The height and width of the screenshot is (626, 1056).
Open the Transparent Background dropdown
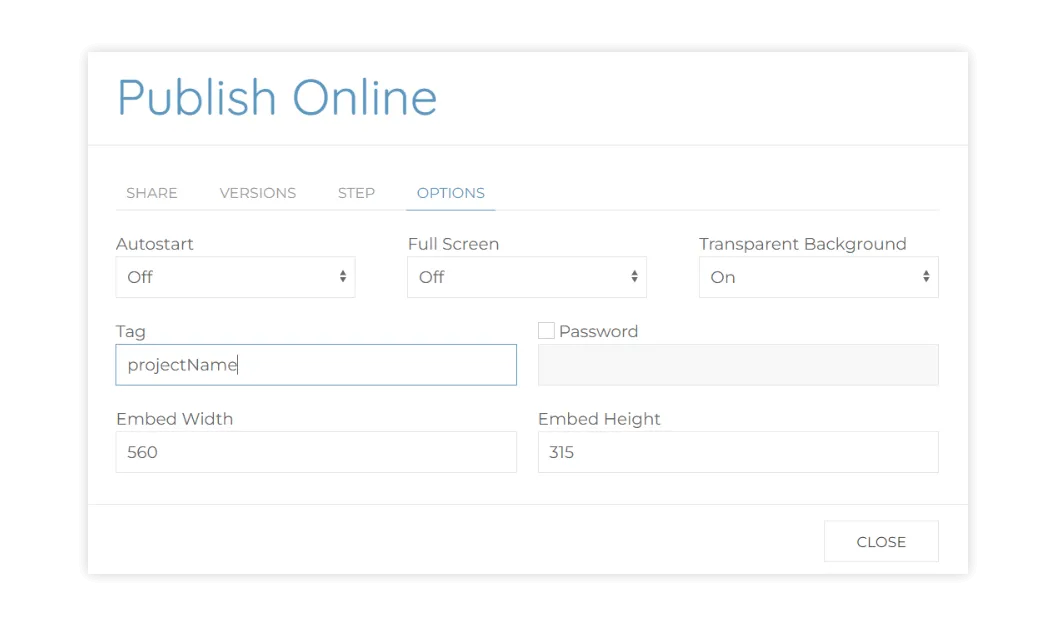[x=818, y=277]
